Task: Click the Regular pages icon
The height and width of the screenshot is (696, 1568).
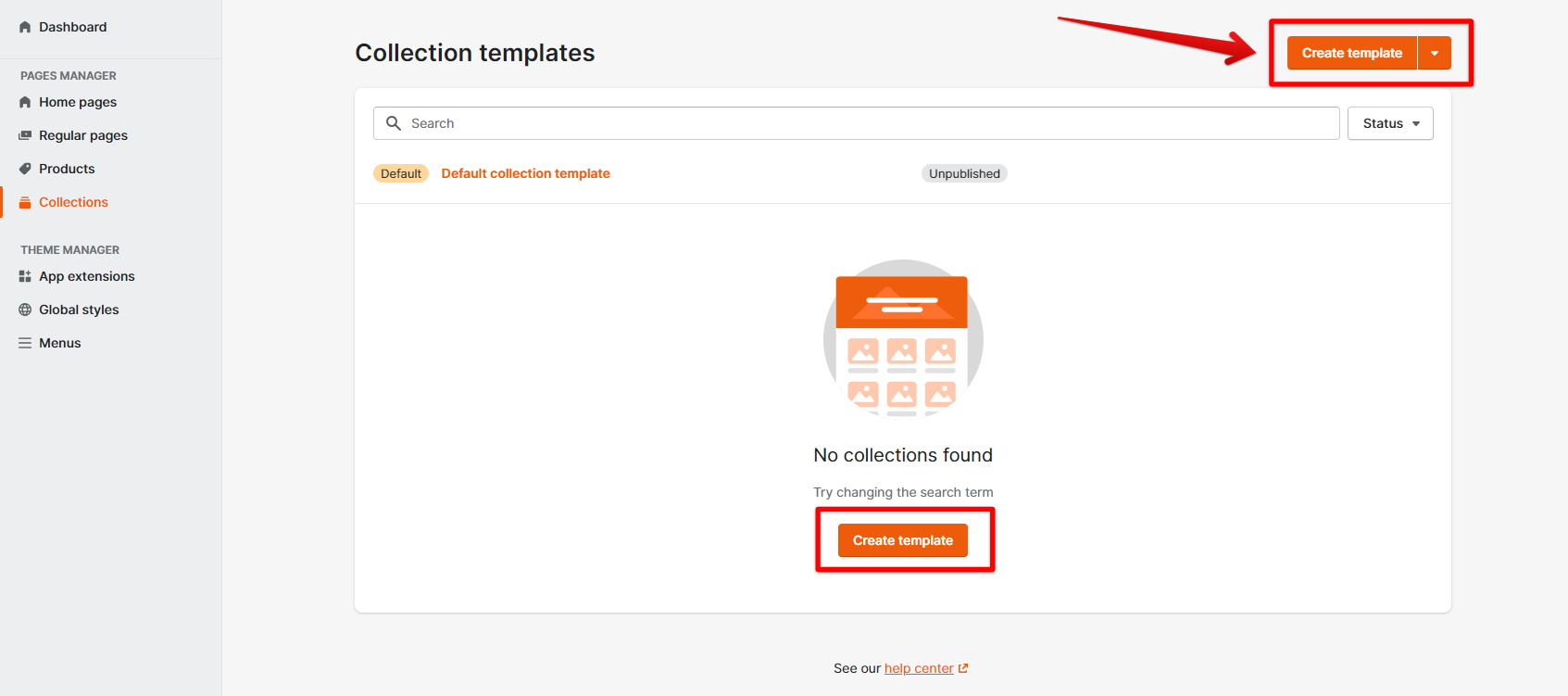Action: pyautogui.click(x=25, y=135)
